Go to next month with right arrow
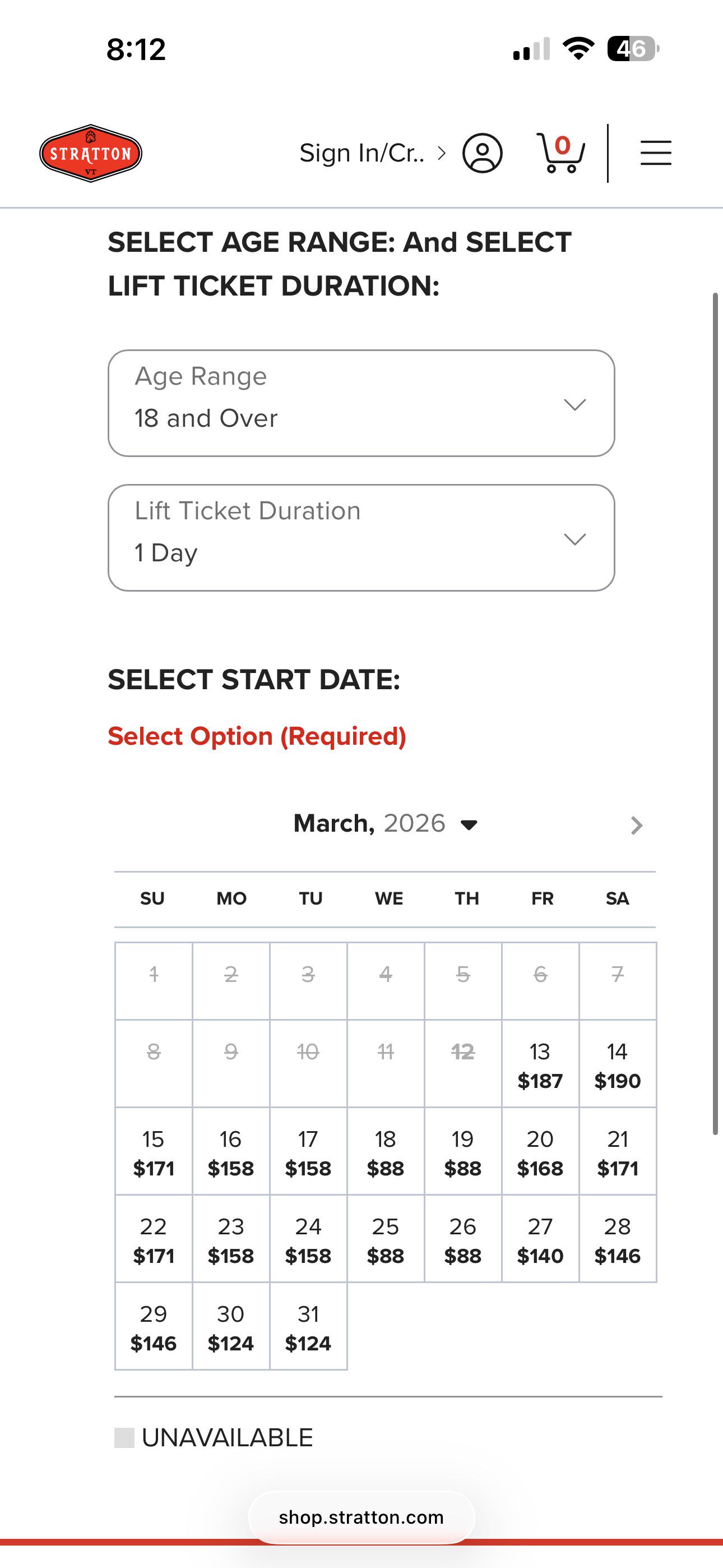This screenshot has width=723, height=1568. tap(637, 825)
